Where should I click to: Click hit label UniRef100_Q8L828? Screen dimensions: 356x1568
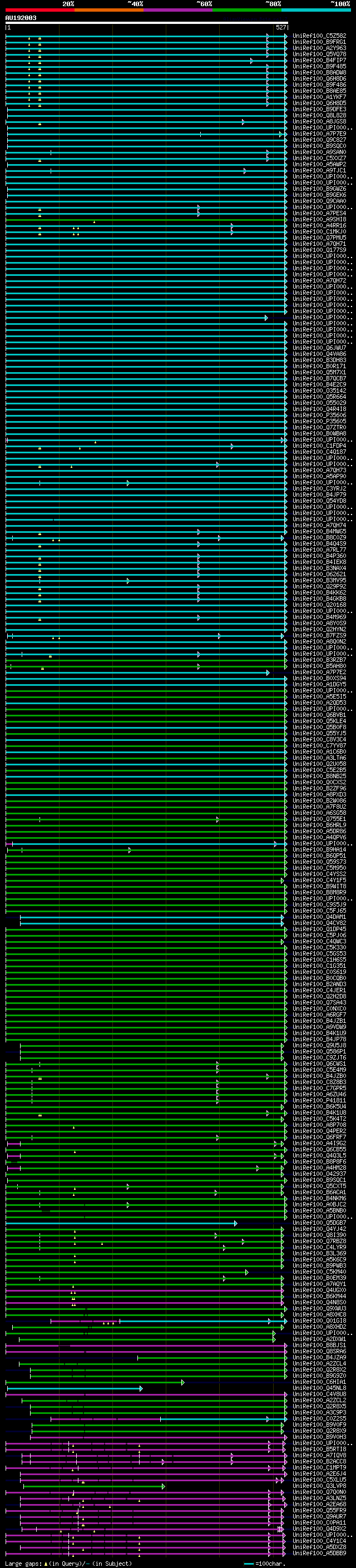pyautogui.click(x=319, y=115)
